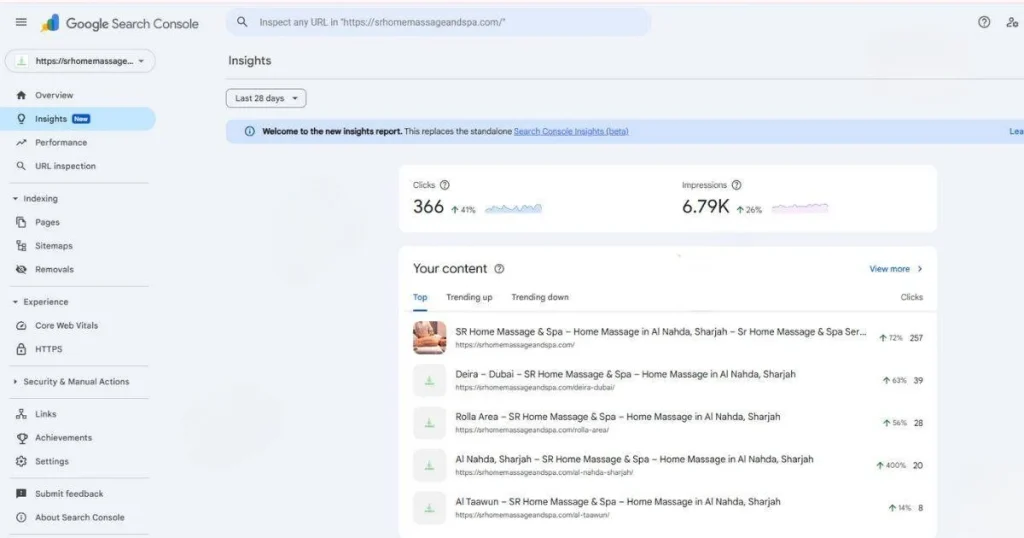Click the info icon in welcome banner

point(249,131)
